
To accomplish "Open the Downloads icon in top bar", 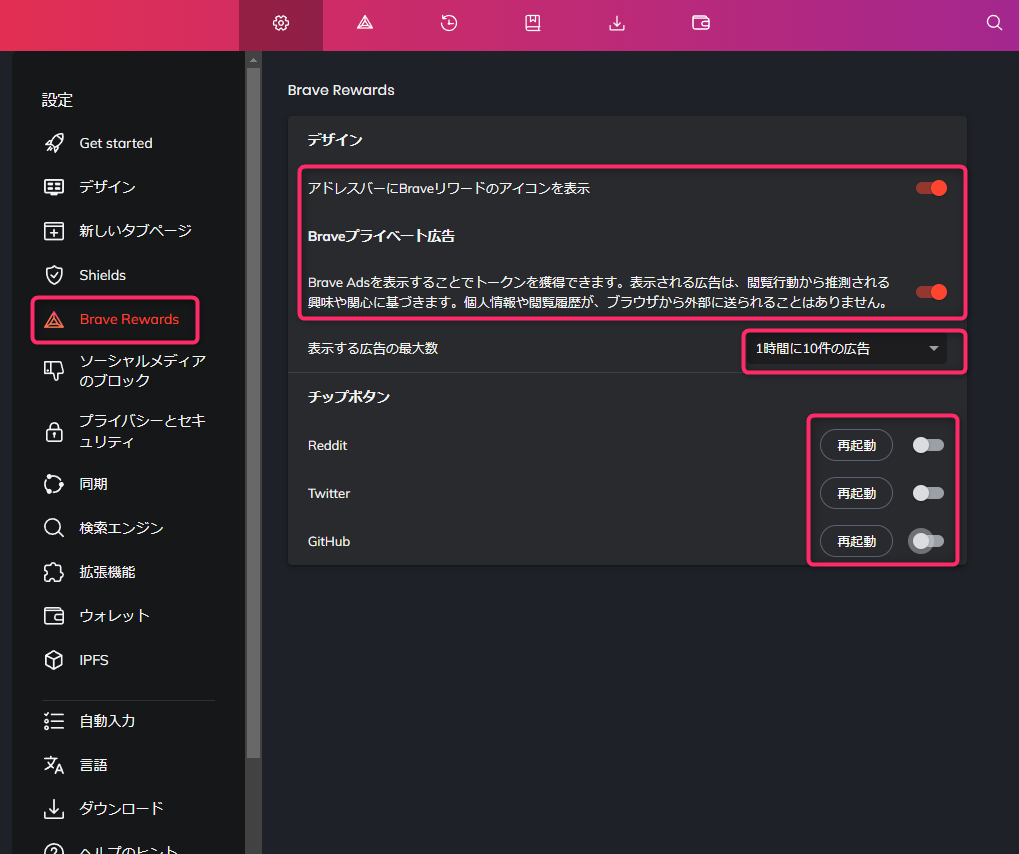I will pos(617,24).
